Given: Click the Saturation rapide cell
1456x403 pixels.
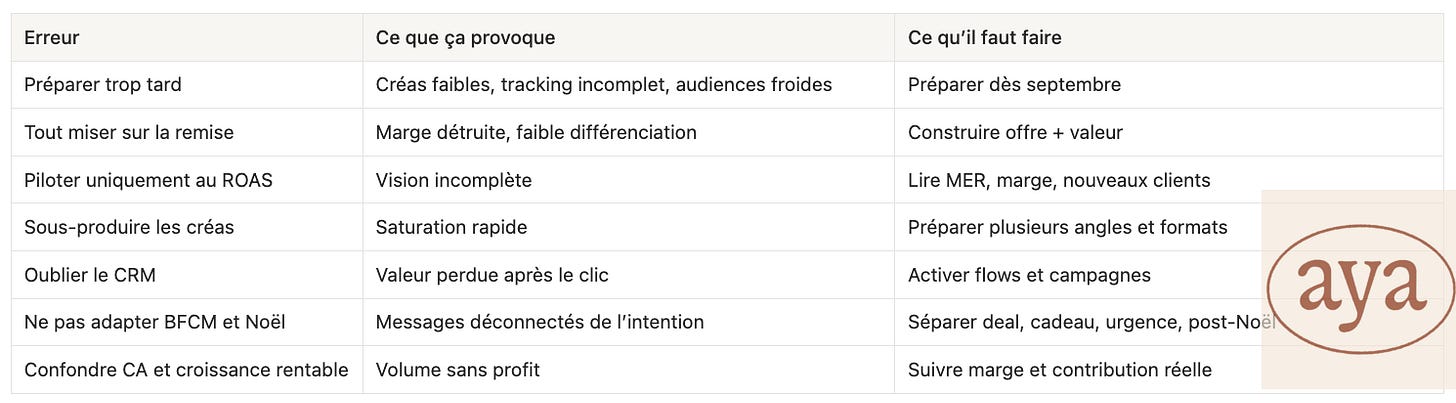Looking at the screenshot, I should tap(629, 228).
